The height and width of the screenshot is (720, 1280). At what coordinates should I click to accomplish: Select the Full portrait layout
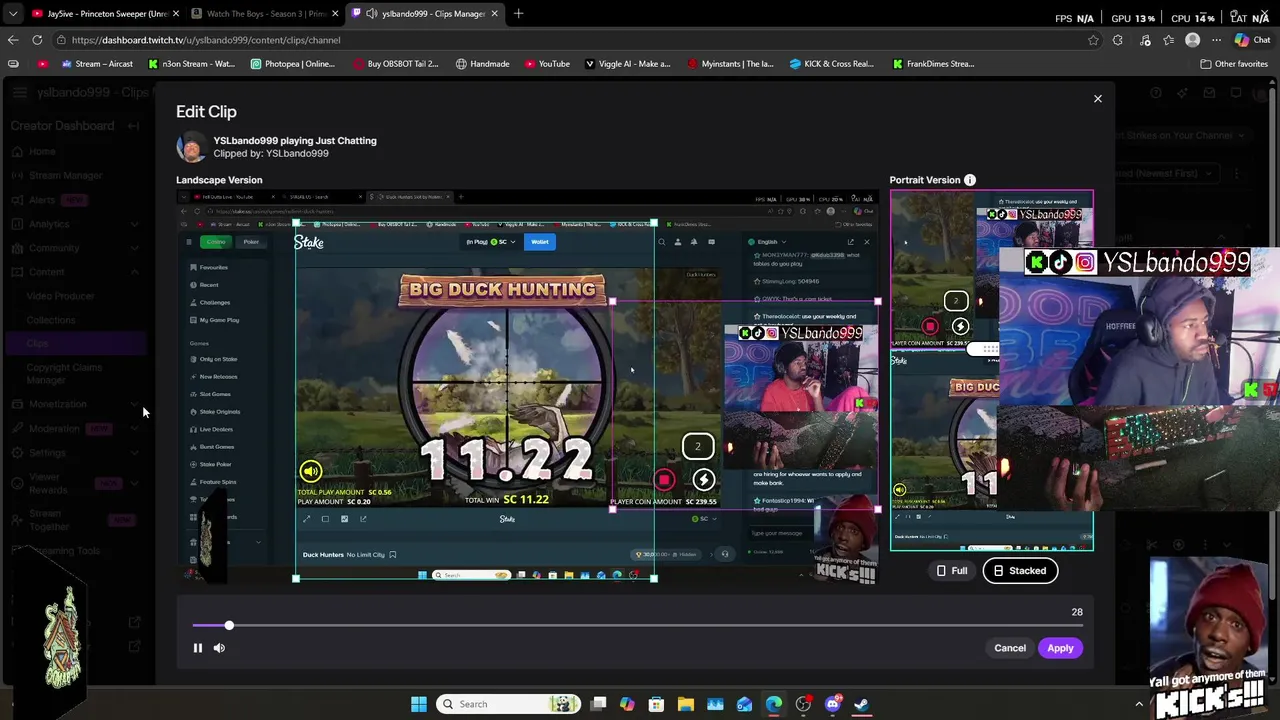951,571
